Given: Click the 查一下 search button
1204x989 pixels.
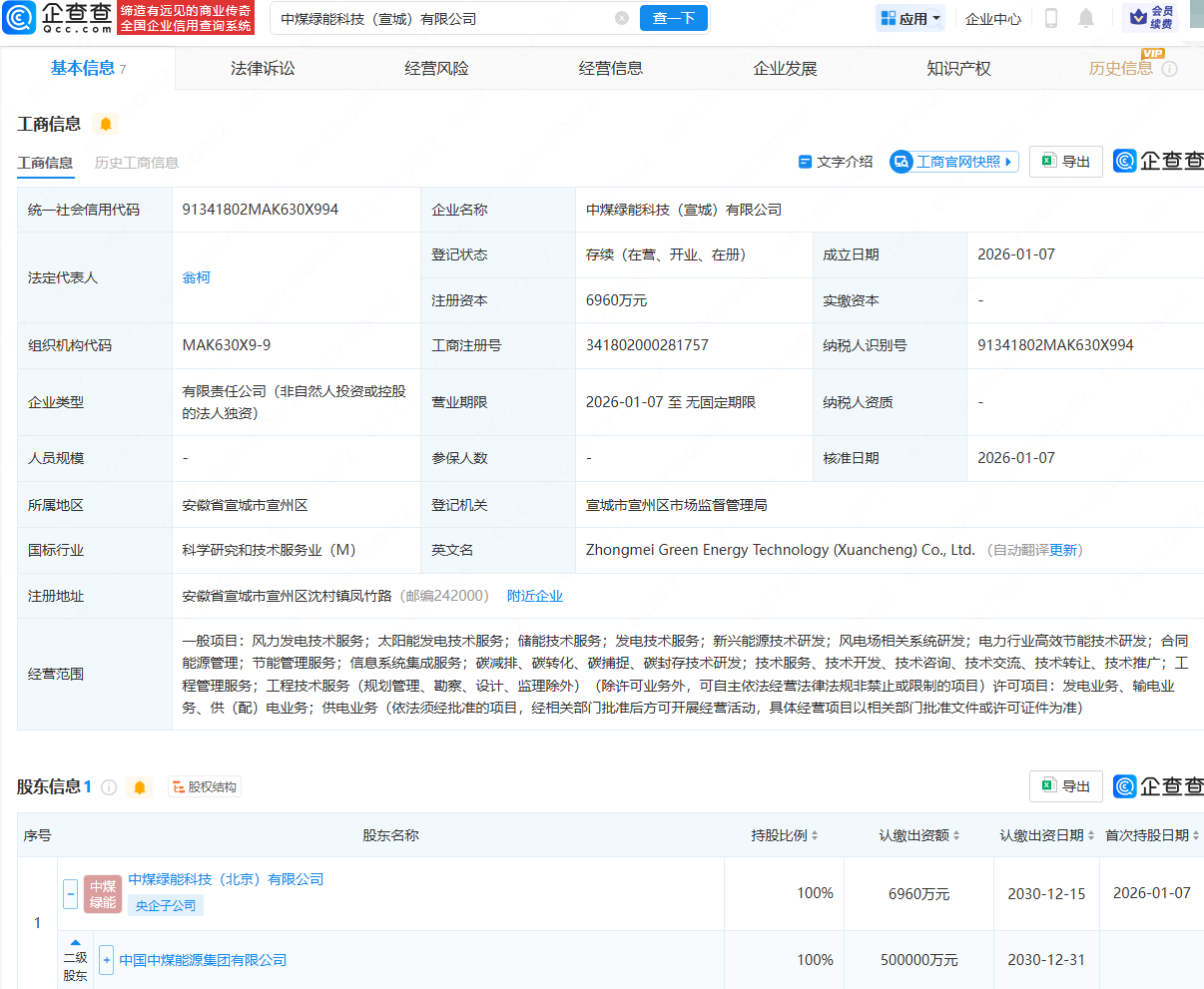Looking at the screenshot, I should tap(673, 18).
